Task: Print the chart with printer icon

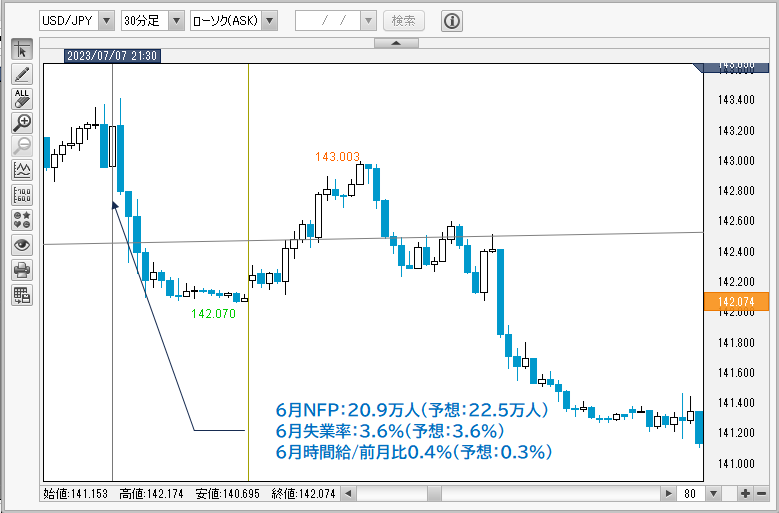Action: (22, 270)
